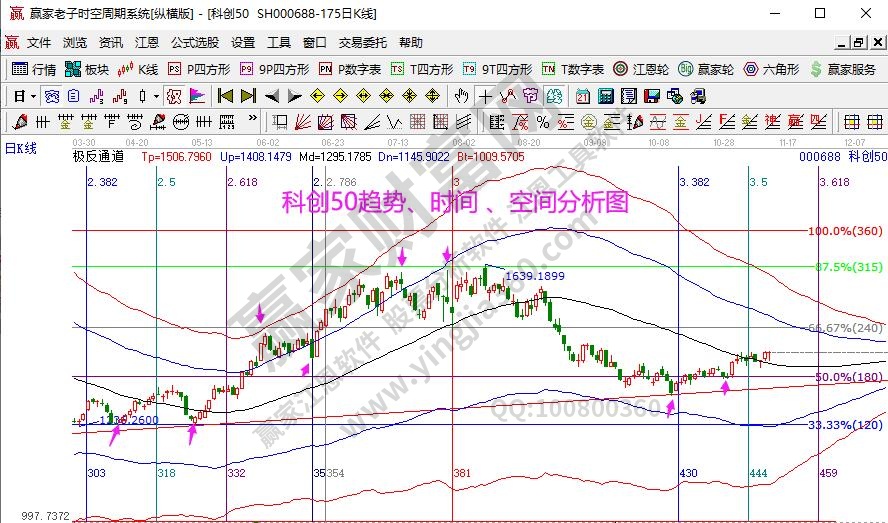Image resolution: width=888 pixels, height=523 pixels.
Task: Open the 江恩轮 Gann wheel tool
Action: pos(651,69)
